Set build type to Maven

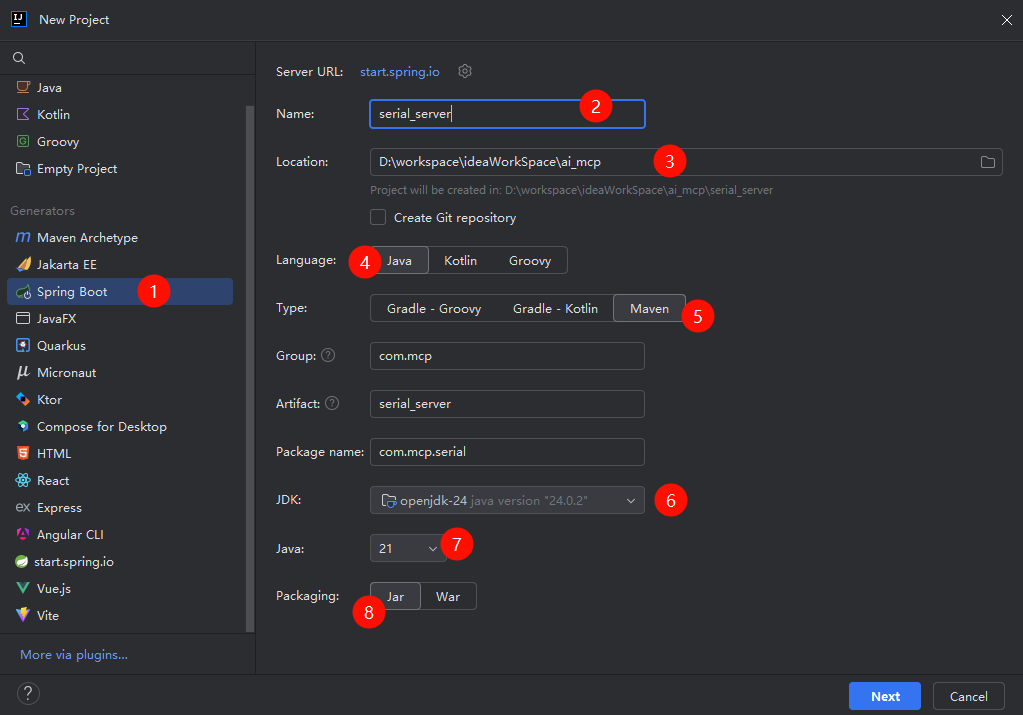pos(649,309)
